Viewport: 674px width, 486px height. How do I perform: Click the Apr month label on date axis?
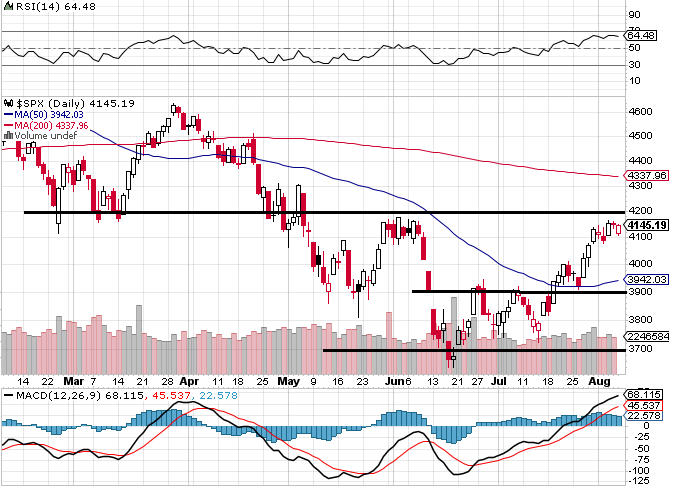pyautogui.click(x=189, y=381)
